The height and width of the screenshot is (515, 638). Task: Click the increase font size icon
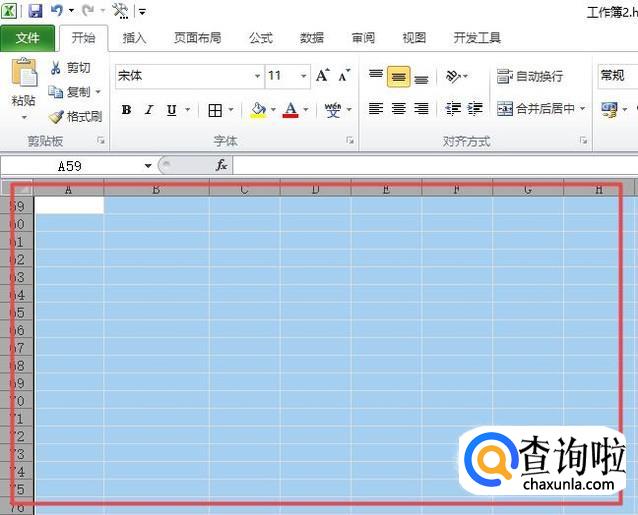tap(322, 76)
